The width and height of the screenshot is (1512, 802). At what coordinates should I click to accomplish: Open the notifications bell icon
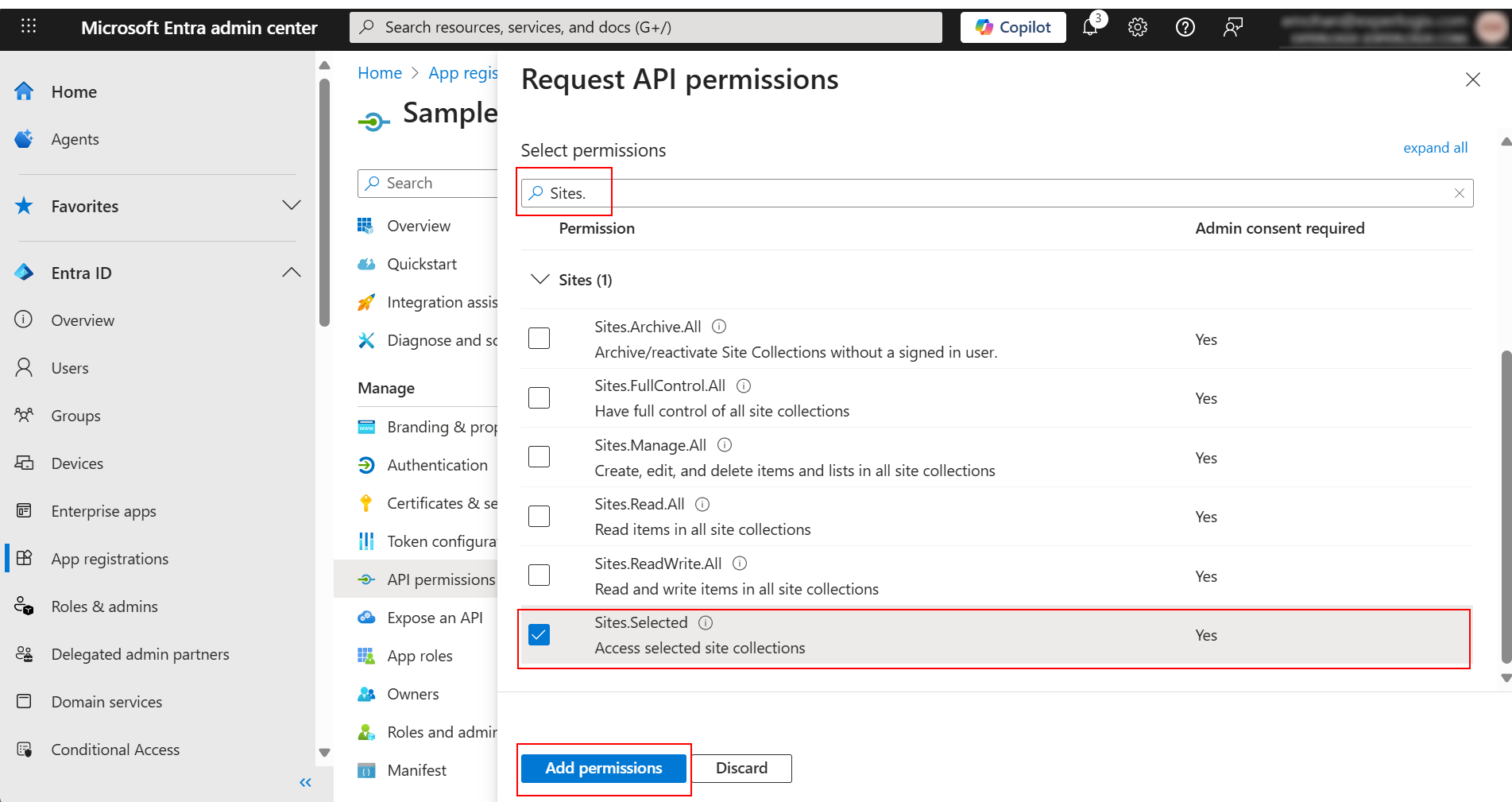coord(1090,27)
